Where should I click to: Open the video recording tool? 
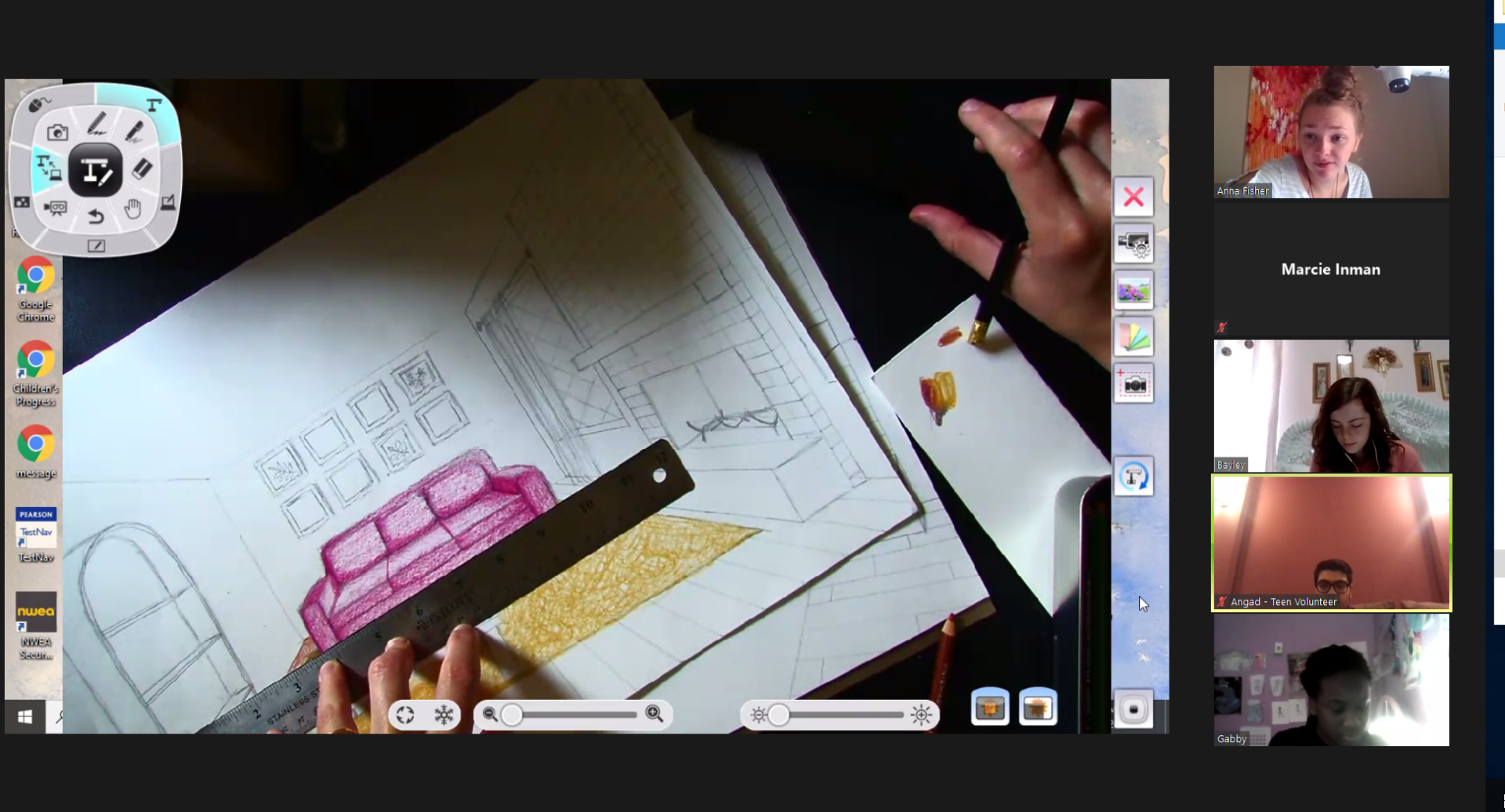[56, 208]
